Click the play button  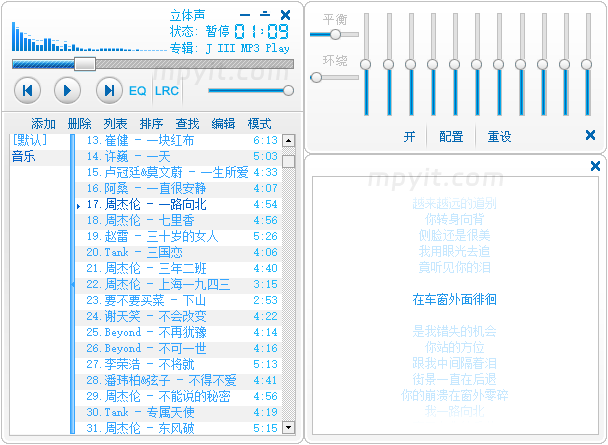coord(67,90)
